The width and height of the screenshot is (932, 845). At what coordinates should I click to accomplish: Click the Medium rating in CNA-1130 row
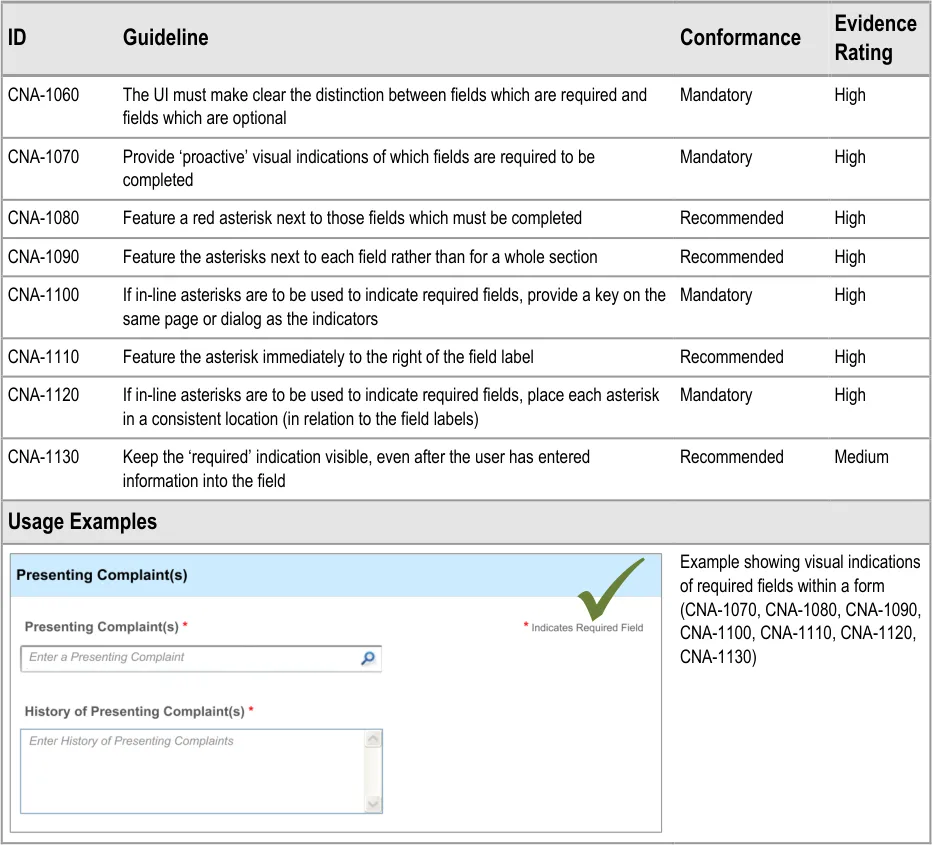[861, 457]
